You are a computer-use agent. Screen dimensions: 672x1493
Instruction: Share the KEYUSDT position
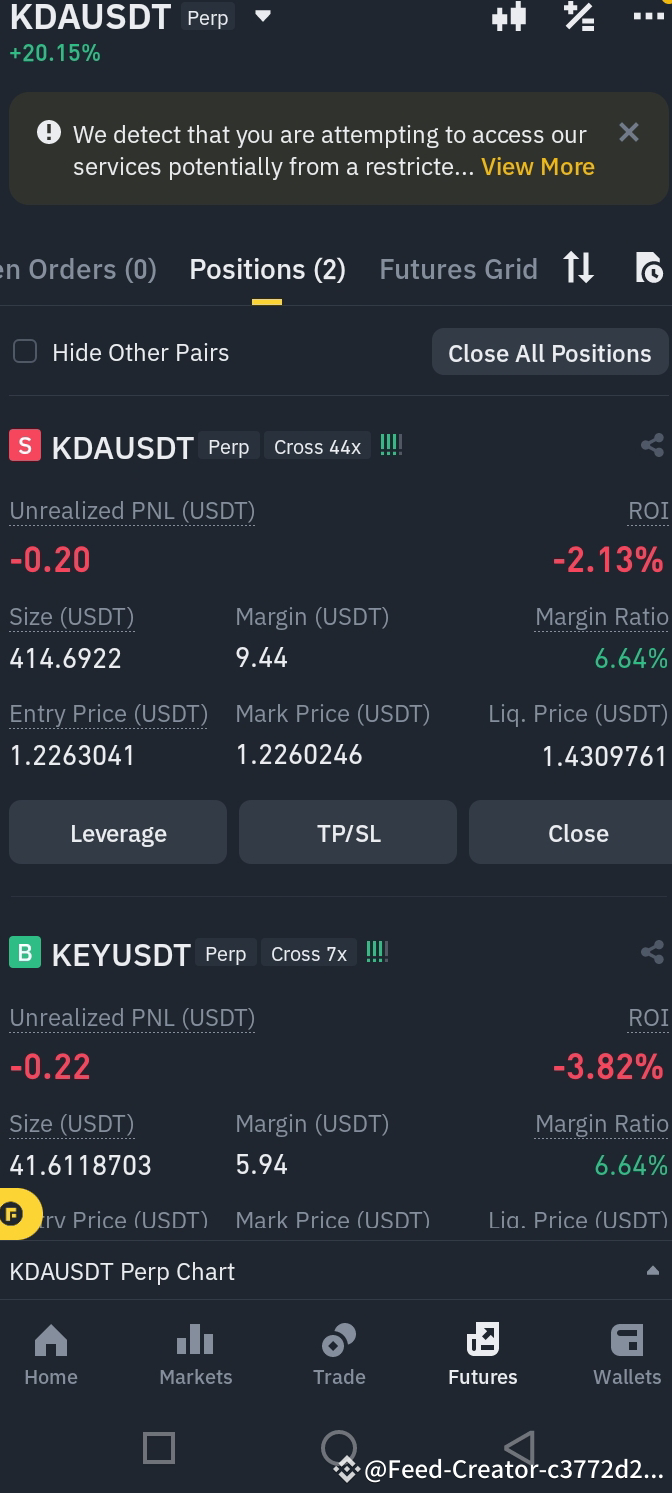coord(652,952)
